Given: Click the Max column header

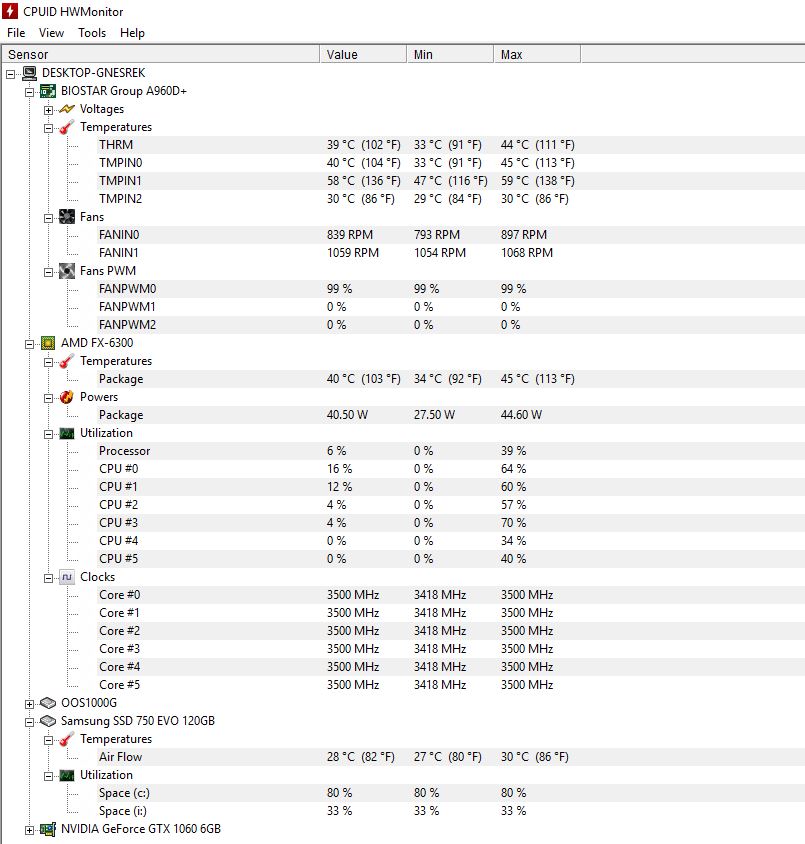Looking at the screenshot, I should pyautogui.click(x=537, y=54).
